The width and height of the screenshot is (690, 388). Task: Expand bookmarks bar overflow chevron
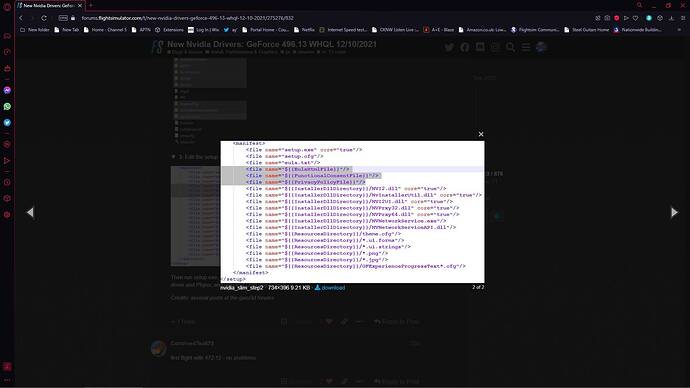[x=679, y=30]
